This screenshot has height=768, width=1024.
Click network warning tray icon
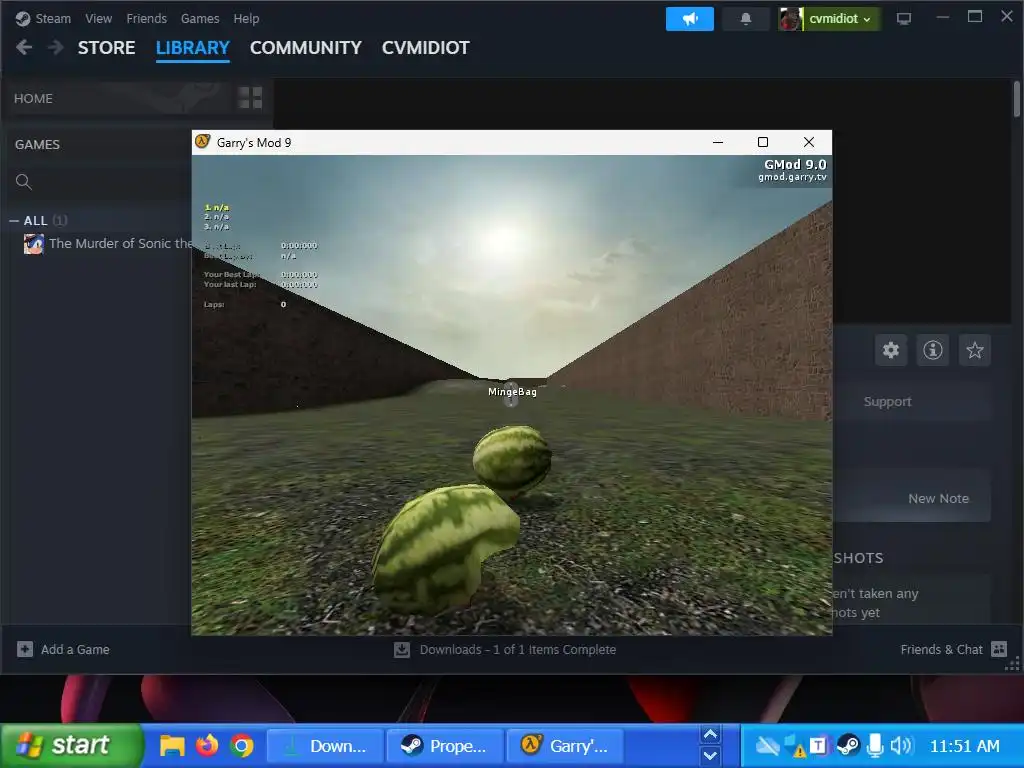coord(795,746)
